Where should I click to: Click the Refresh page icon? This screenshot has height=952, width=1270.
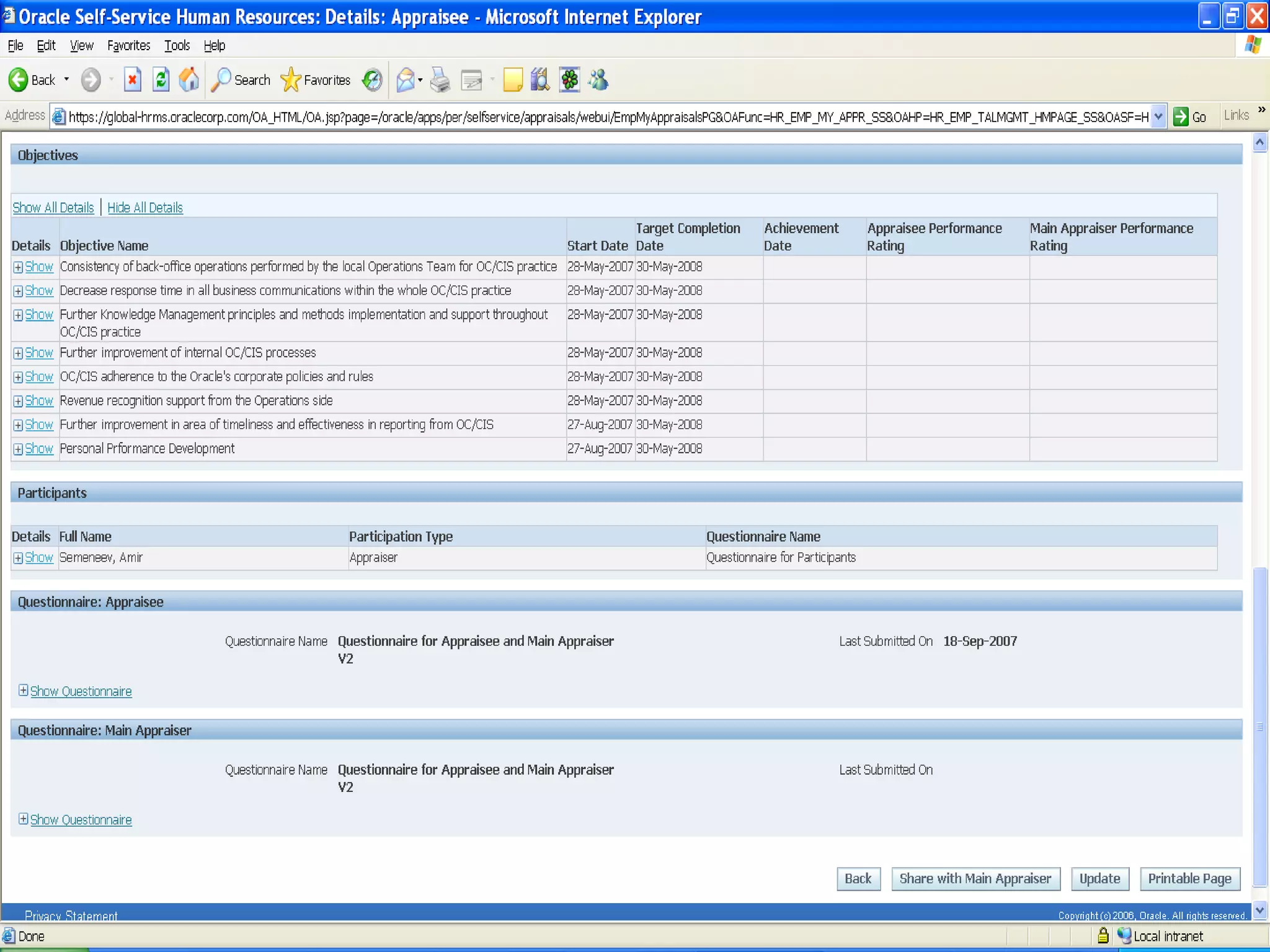pyautogui.click(x=161, y=80)
